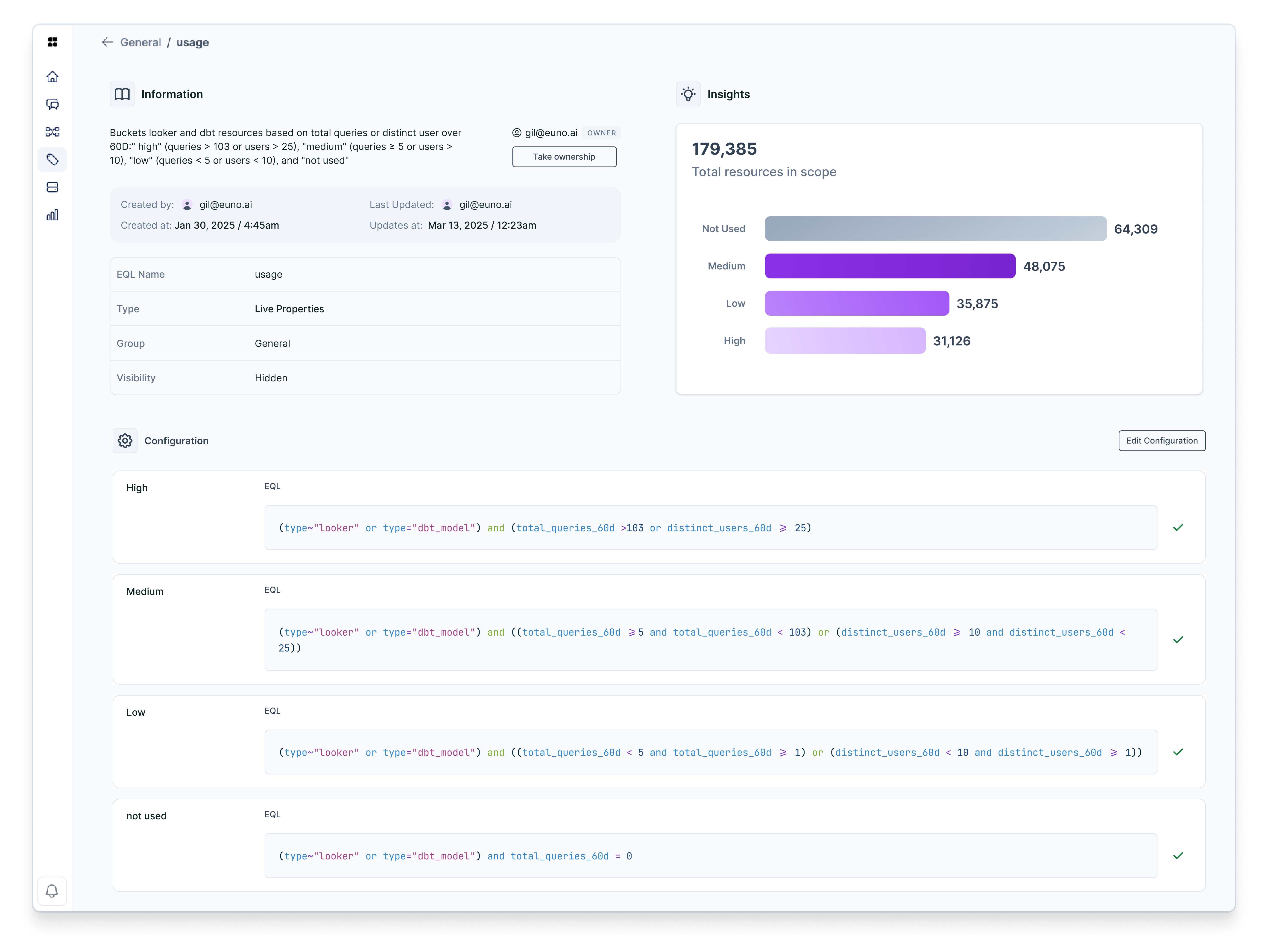The height and width of the screenshot is (952, 1268).
Task: Open the lineage graph sidebar icon
Action: pos(52,132)
